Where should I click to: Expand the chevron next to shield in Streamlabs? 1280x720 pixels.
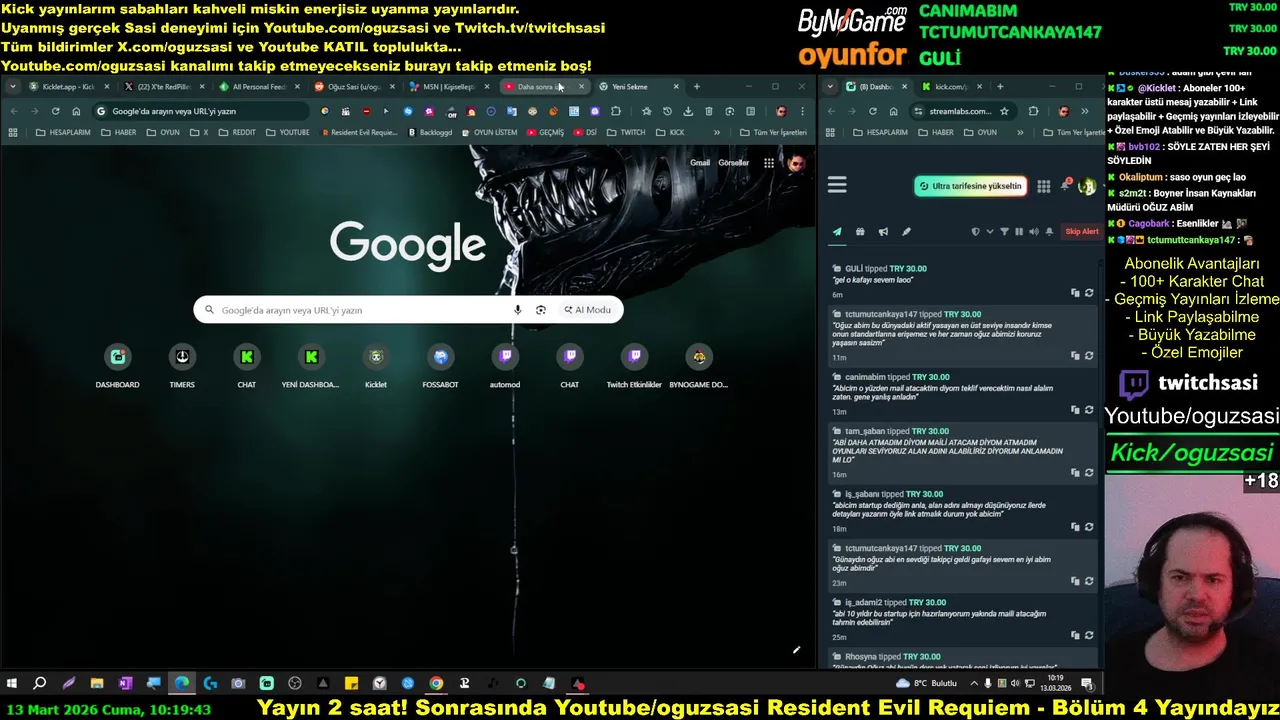point(990,232)
